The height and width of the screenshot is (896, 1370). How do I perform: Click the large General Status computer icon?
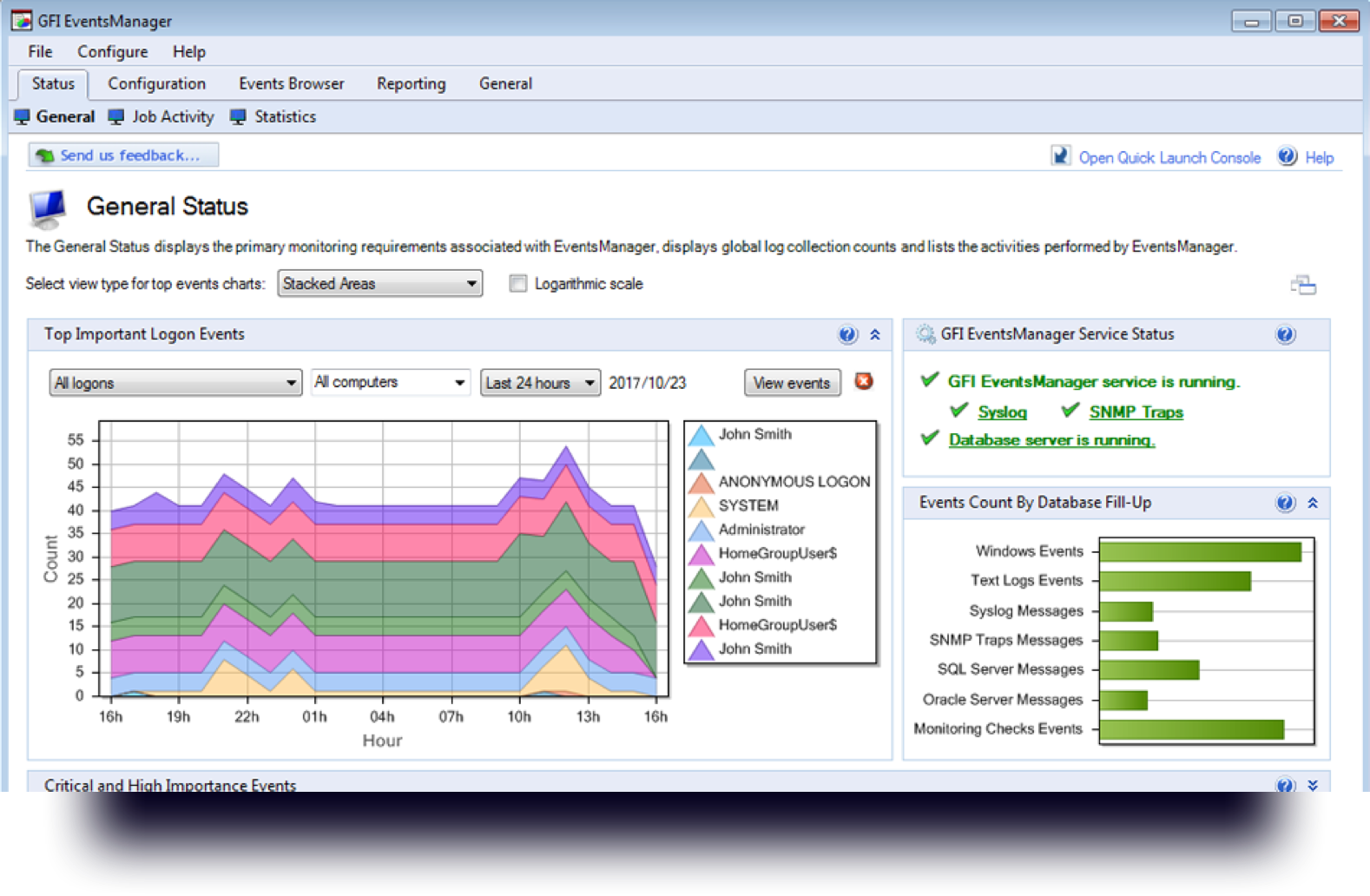coord(48,209)
